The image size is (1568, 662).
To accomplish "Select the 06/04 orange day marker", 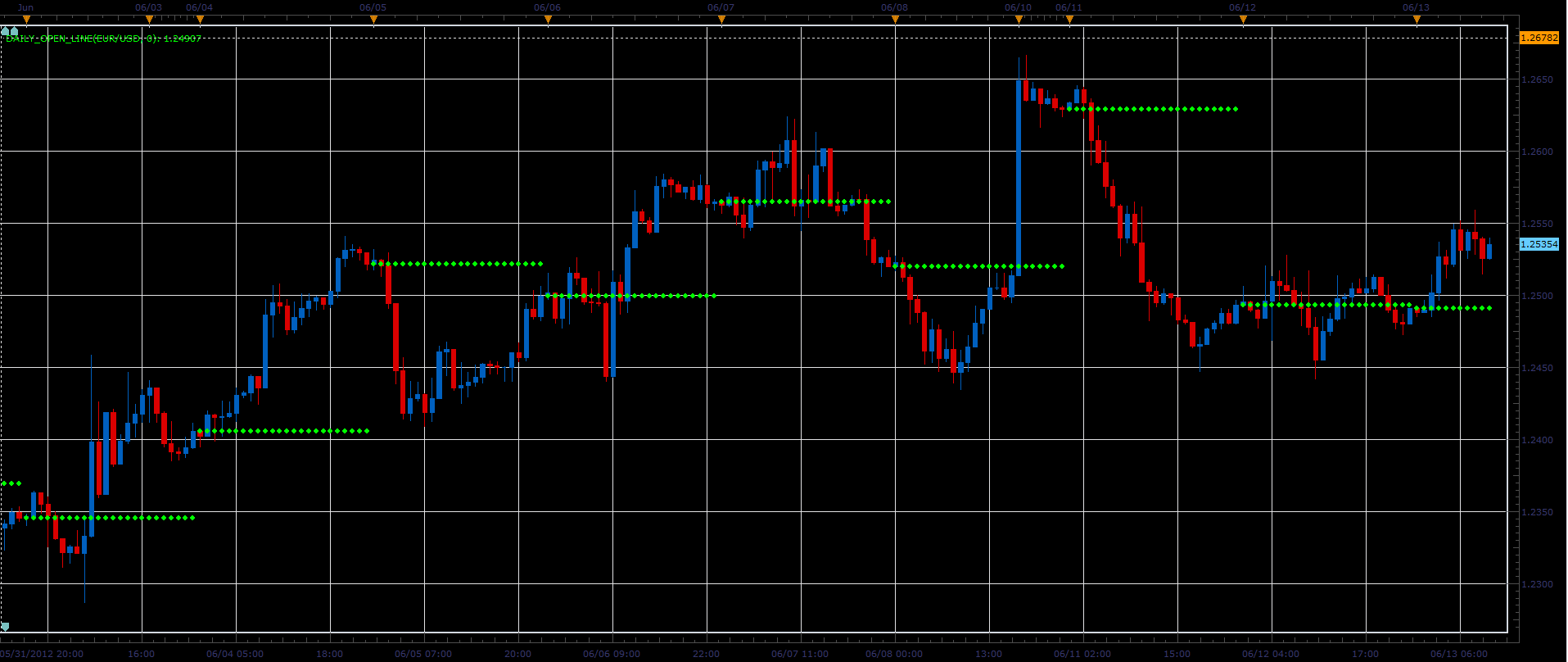I will [200, 20].
